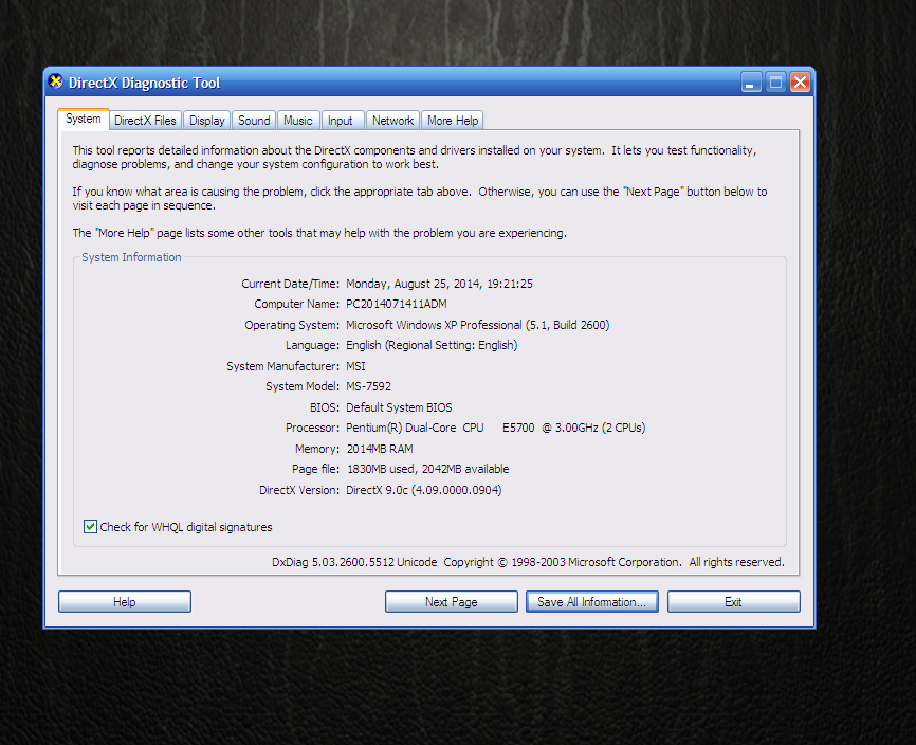Switch to the DirectX Files tab
The width and height of the screenshot is (916, 745).
click(145, 121)
